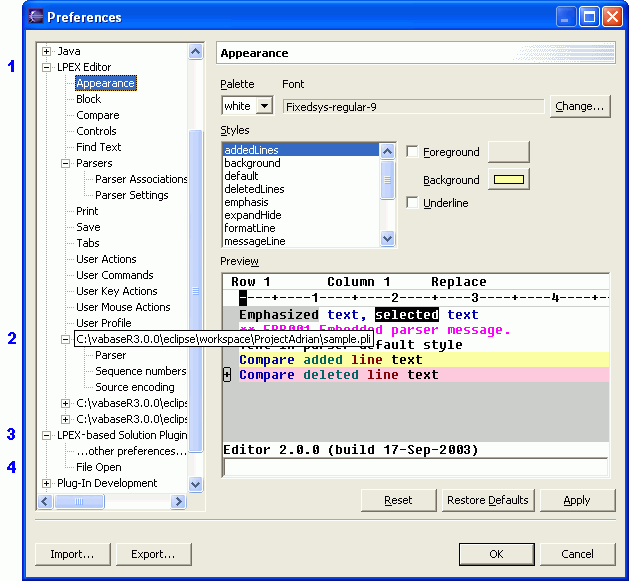Select background in Styles list
Screen dimensions: 629x581
pyautogui.click(x=300, y=163)
